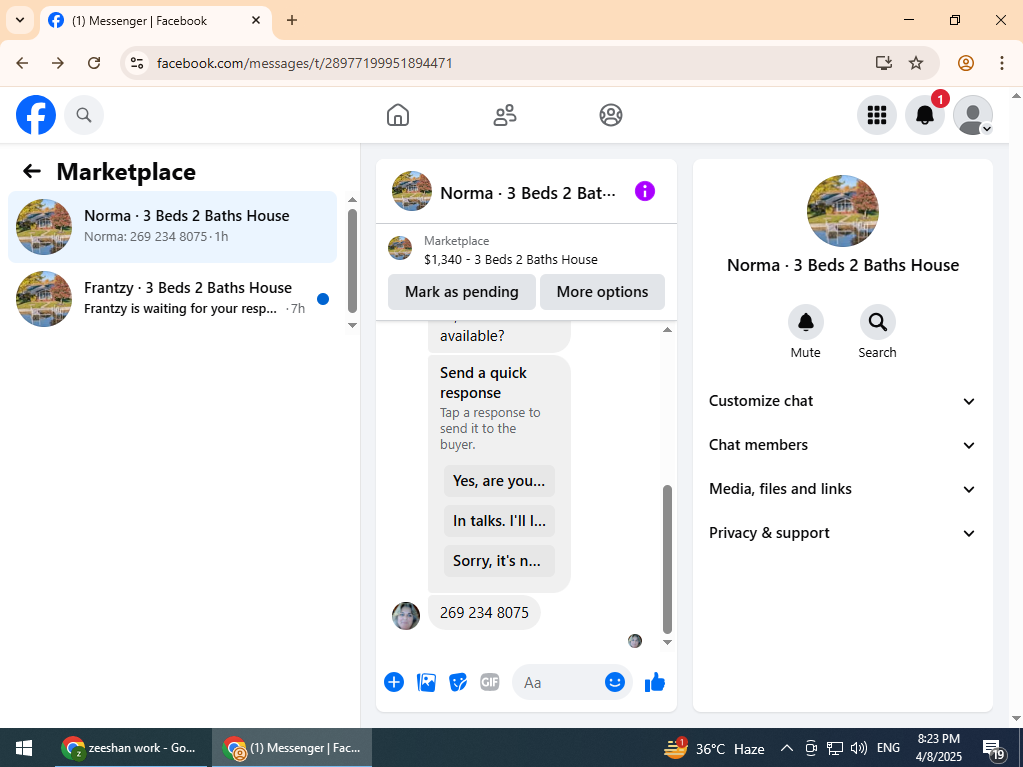Open Facebook search magnifier
Image resolution: width=1023 pixels, height=767 pixels.
point(84,115)
